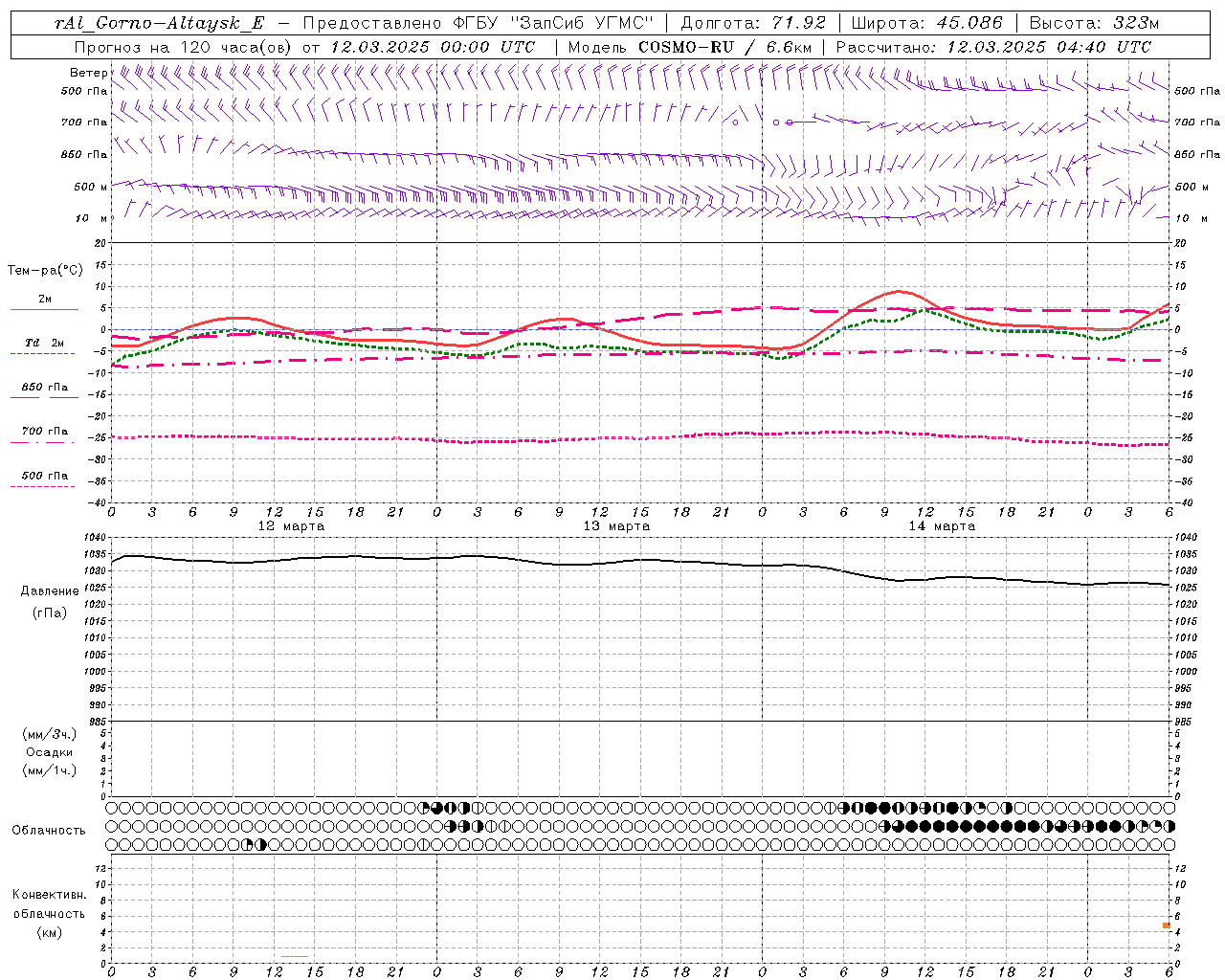Screen dimensions: 1225x980
Task: Click the Давление pressure panel label
Action: 50,591
